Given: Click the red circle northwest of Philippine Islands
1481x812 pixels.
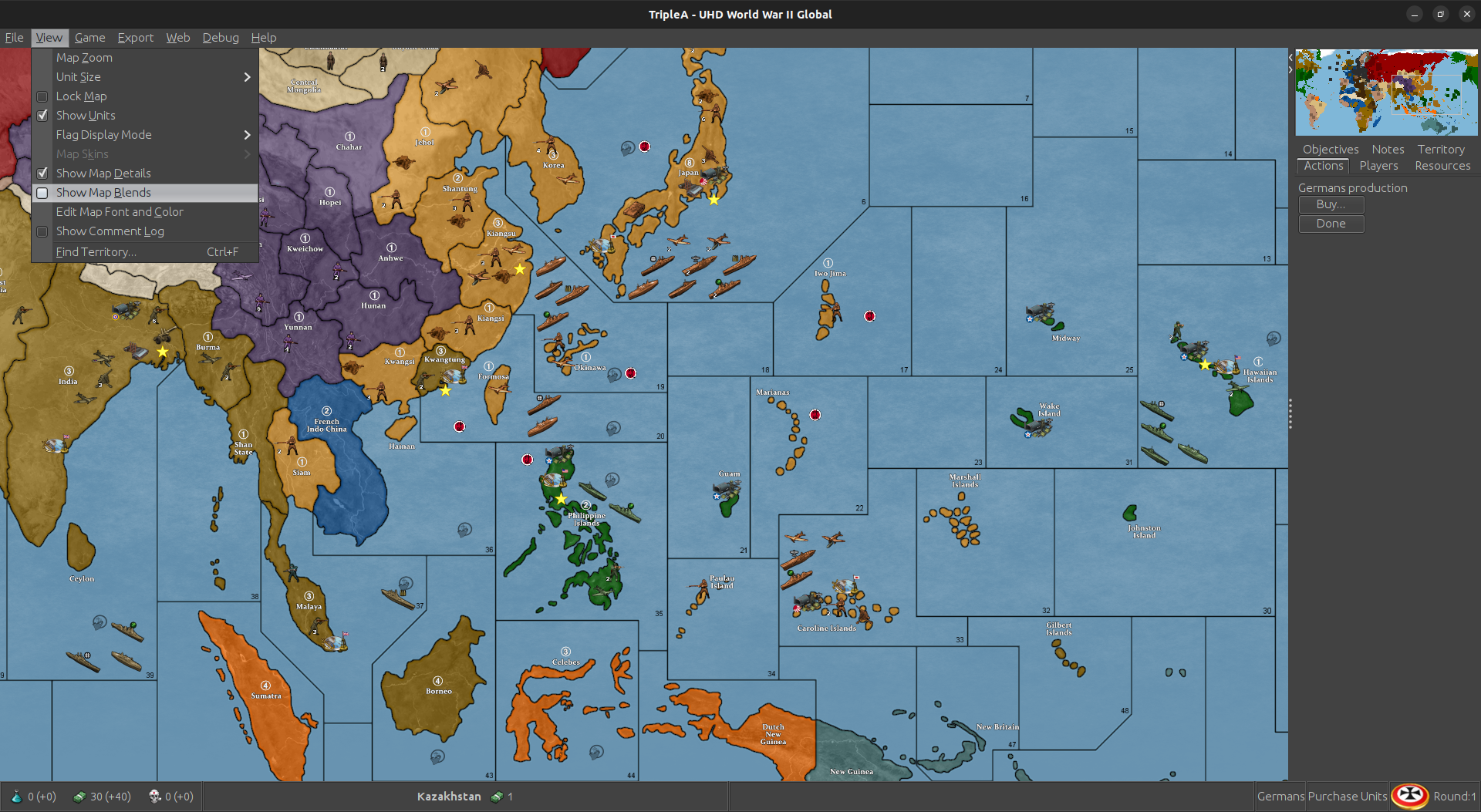Looking at the screenshot, I should tap(528, 460).
